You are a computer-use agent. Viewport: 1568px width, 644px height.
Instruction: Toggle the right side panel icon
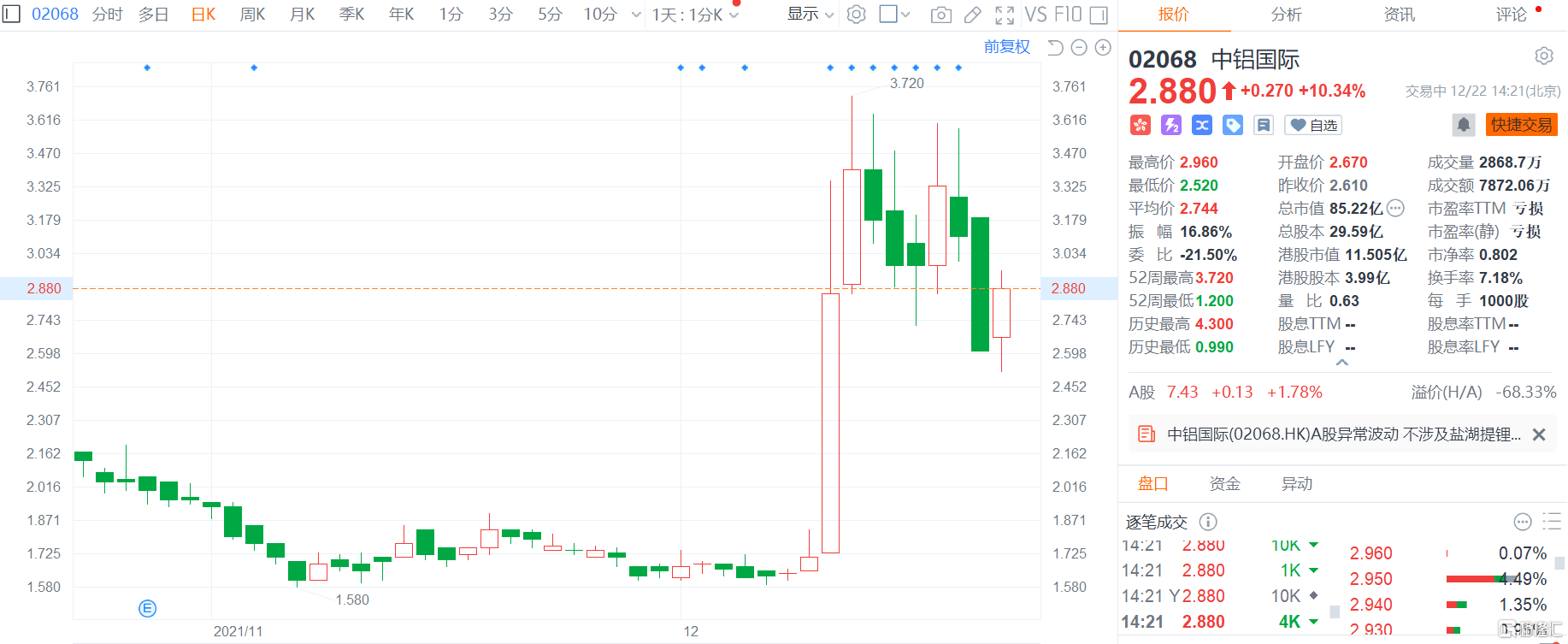[1099, 15]
